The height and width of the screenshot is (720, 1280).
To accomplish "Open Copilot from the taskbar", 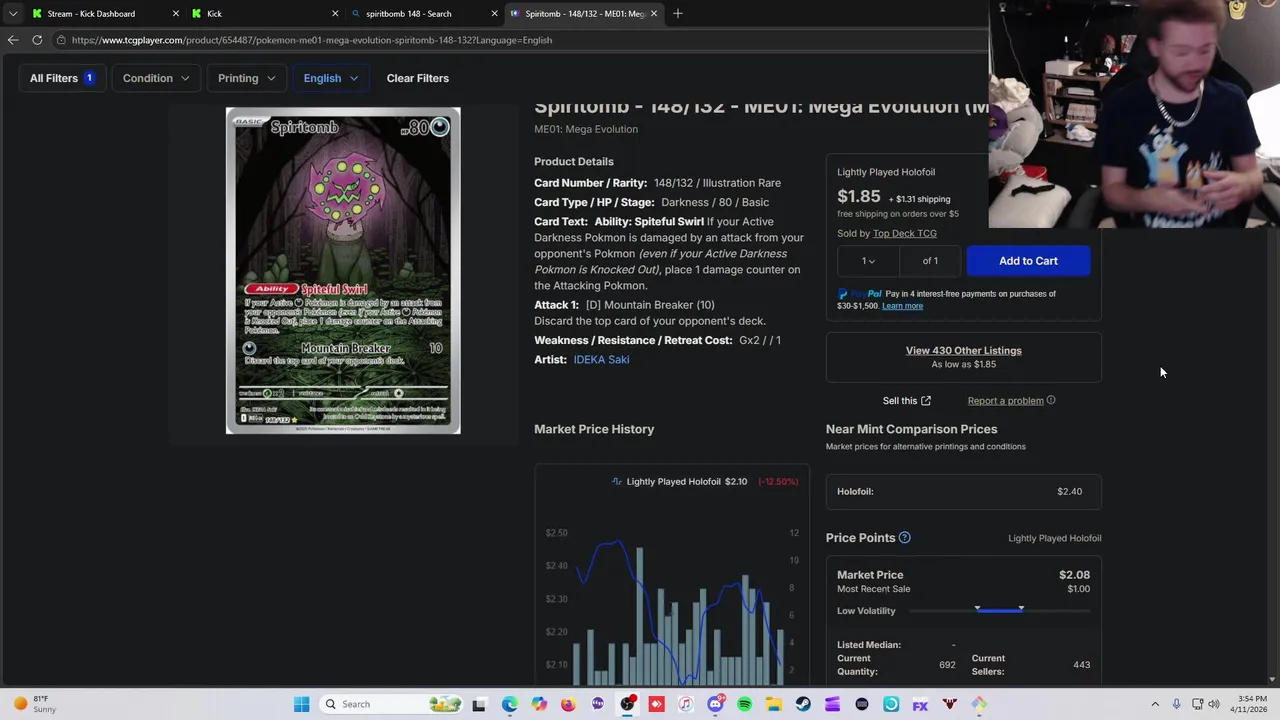I will pyautogui.click(x=539, y=704).
